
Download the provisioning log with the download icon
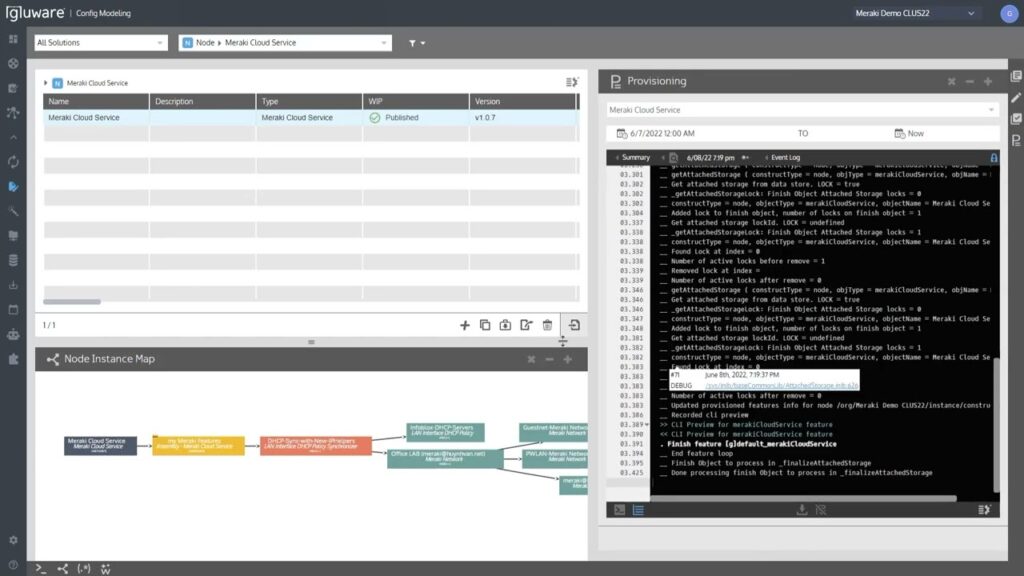coord(802,508)
